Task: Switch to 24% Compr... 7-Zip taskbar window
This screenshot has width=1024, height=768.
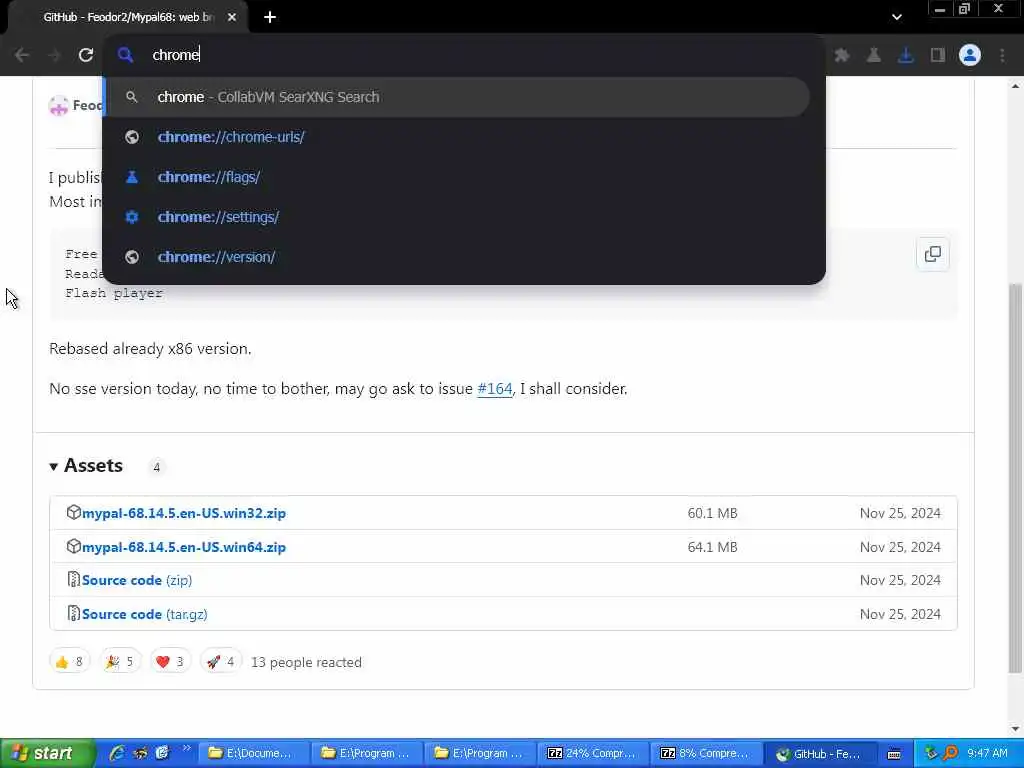Action: (592, 753)
